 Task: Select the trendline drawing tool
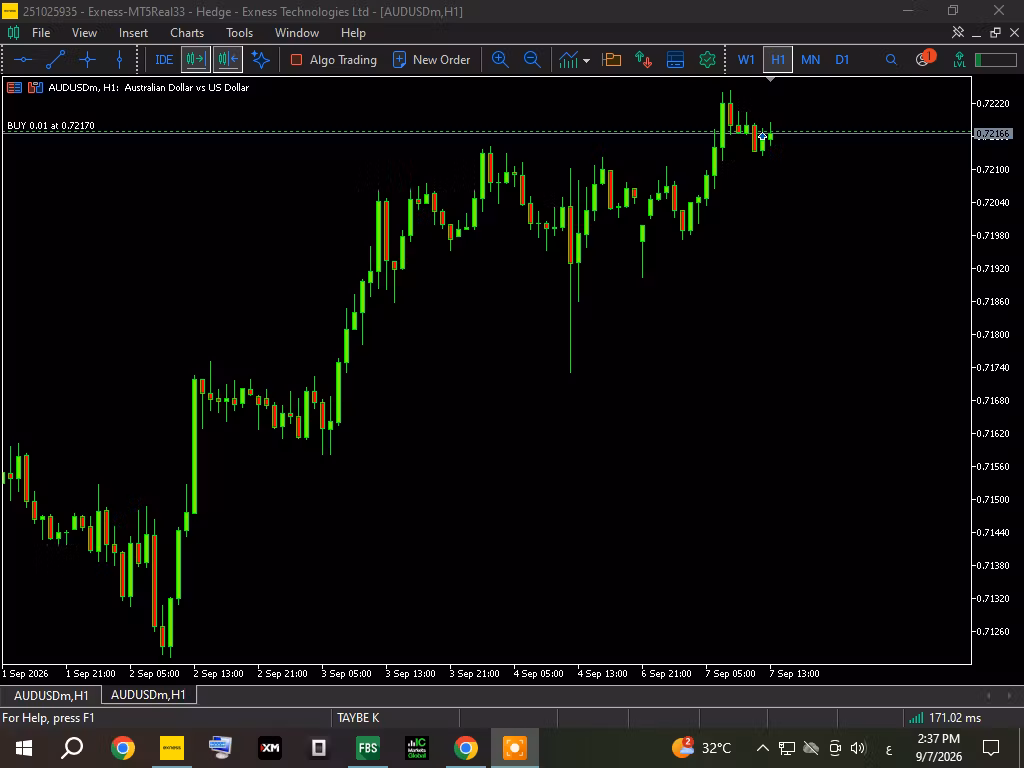coord(56,59)
